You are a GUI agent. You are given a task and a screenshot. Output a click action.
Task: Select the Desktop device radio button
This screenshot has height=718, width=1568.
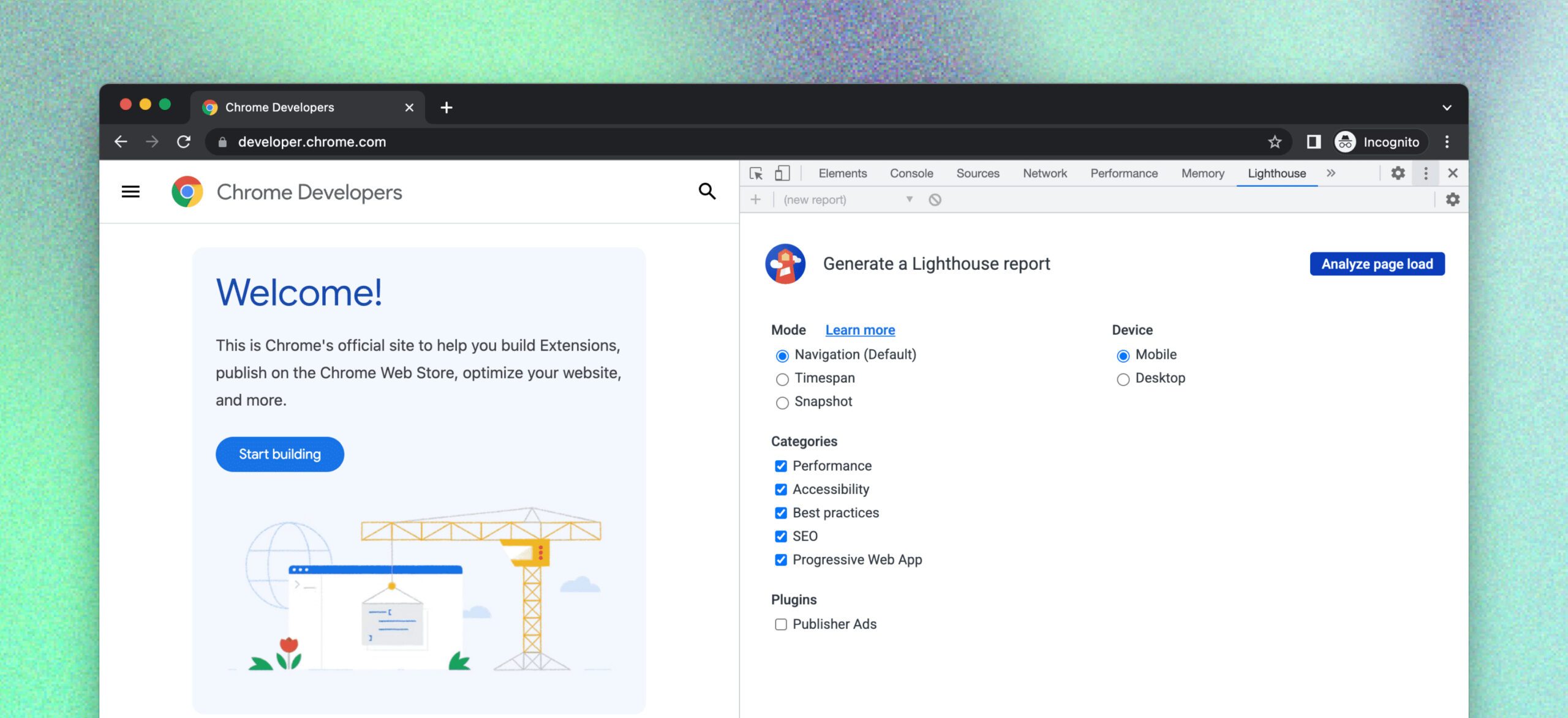coord(1123,380)
